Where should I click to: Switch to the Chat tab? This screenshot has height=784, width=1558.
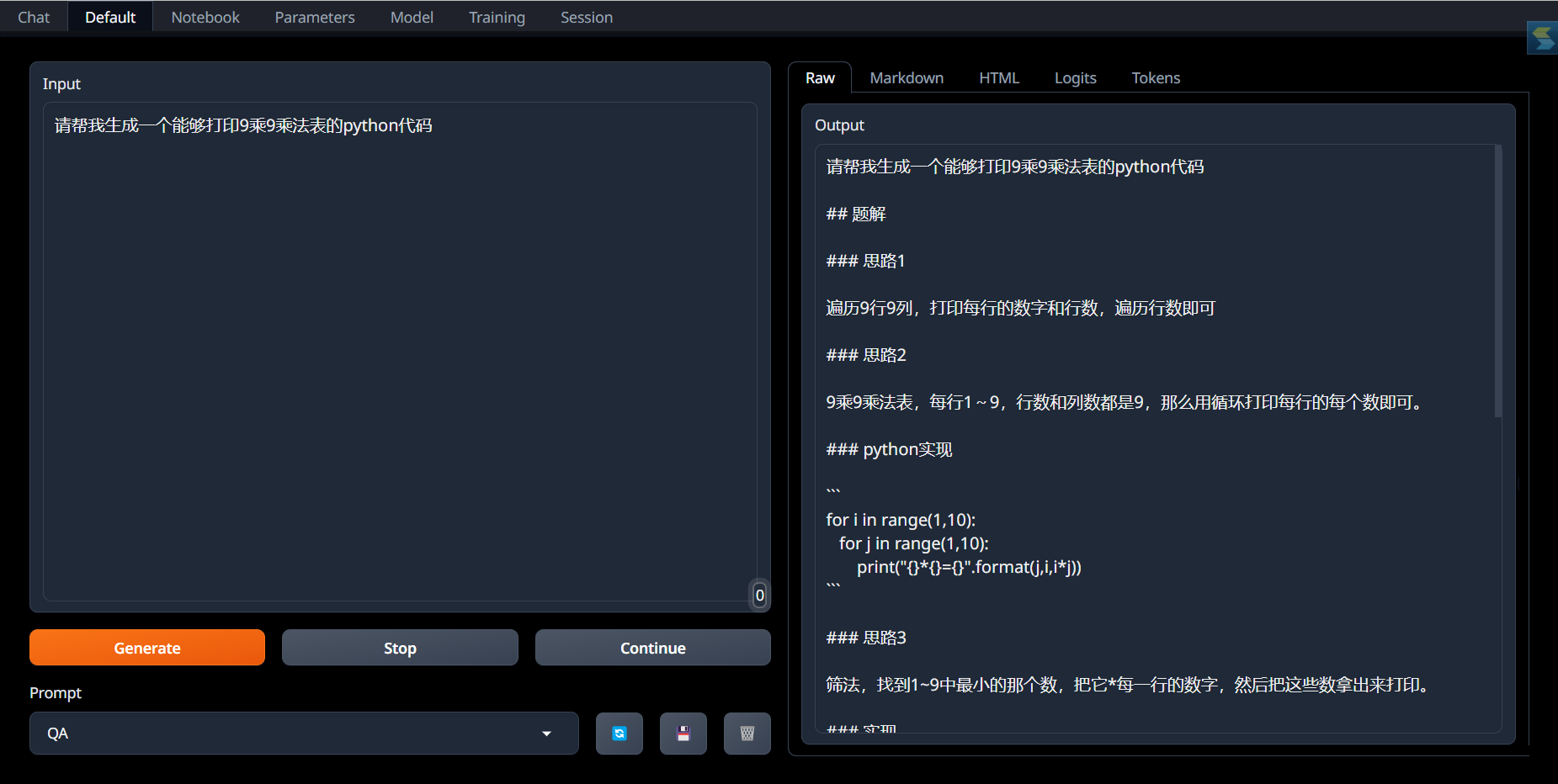coord(34,17)
